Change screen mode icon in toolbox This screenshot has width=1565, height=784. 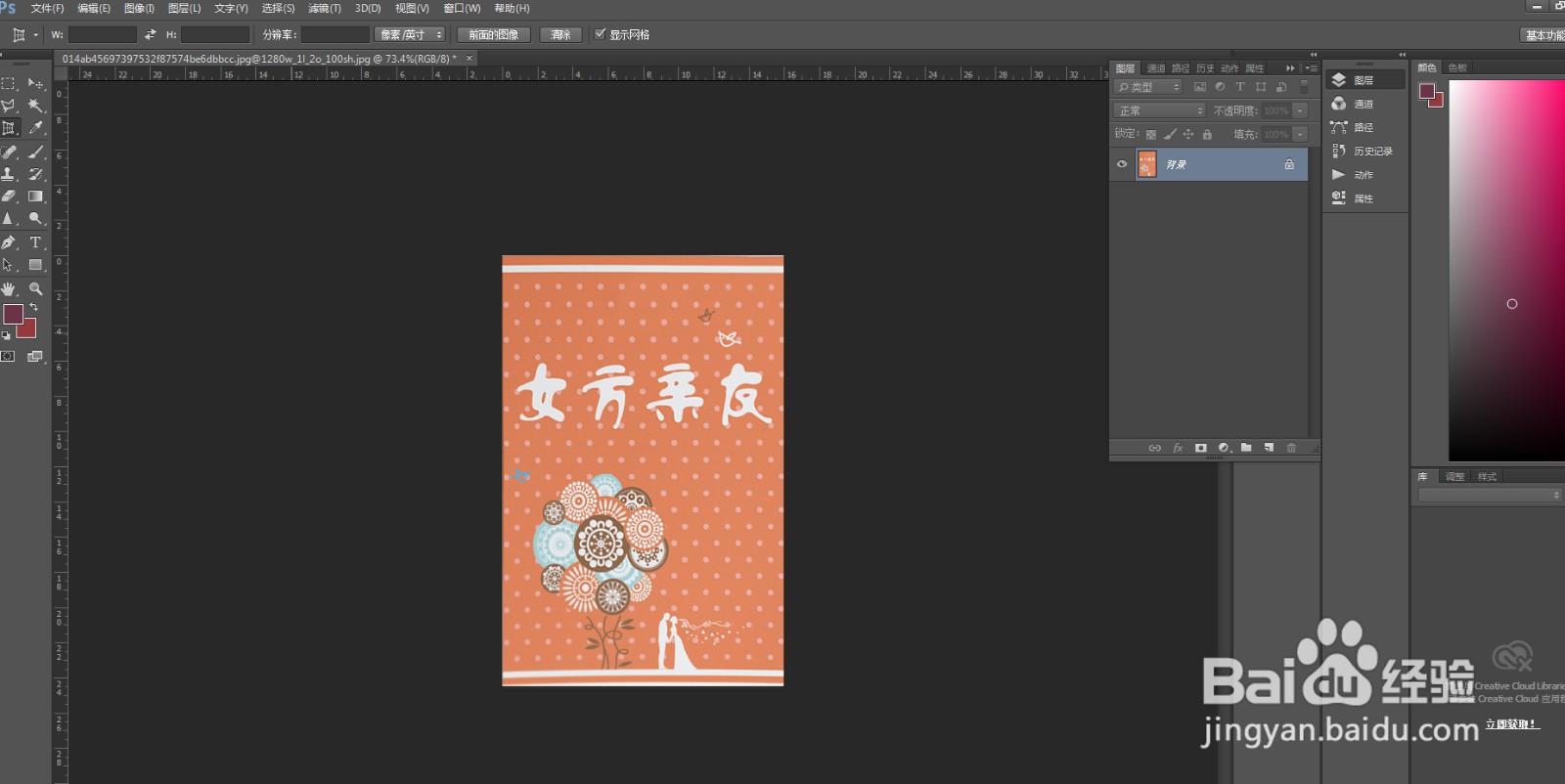(x=35, y=357)
